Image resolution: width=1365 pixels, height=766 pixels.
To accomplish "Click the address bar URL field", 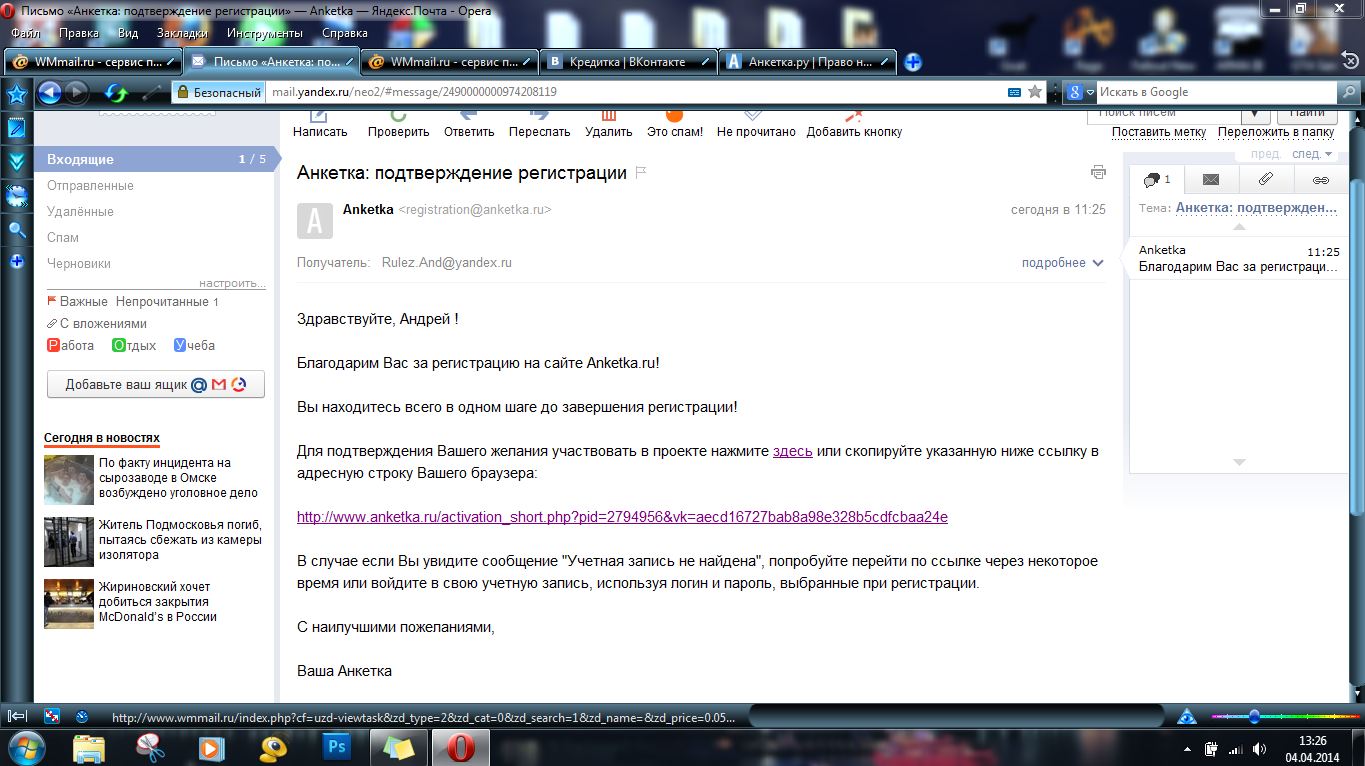I will pos(636,92).
